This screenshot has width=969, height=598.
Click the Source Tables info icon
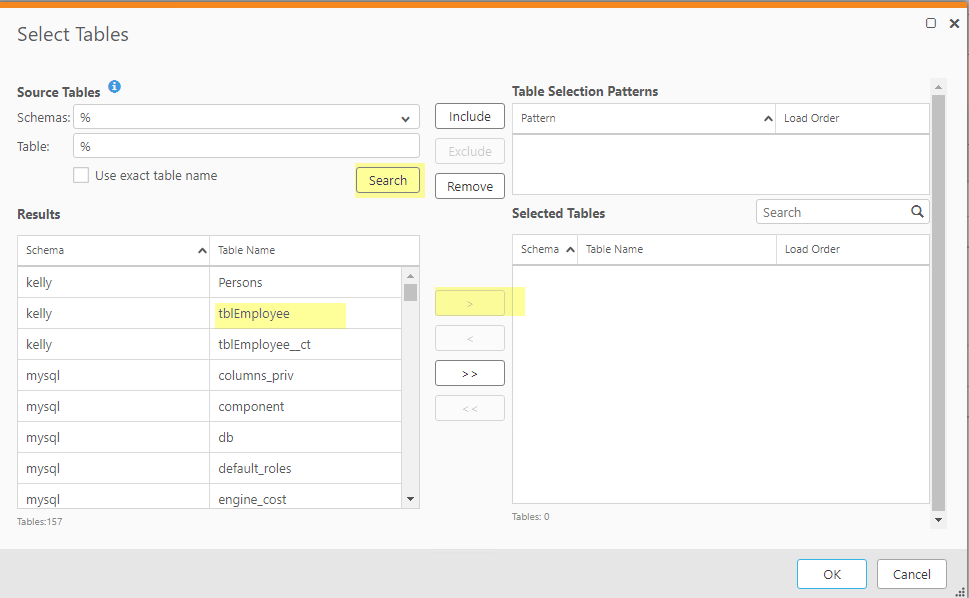(114, 88)
